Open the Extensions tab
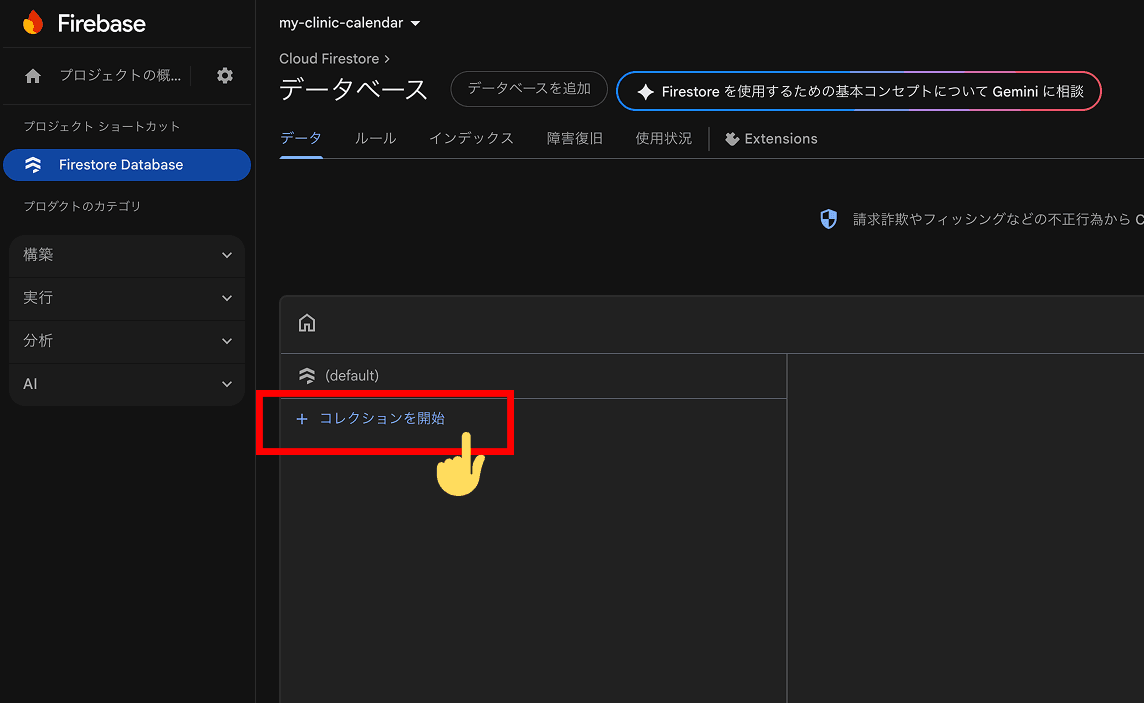Screen dimensions: 1144x703 (x=771, y=139)
